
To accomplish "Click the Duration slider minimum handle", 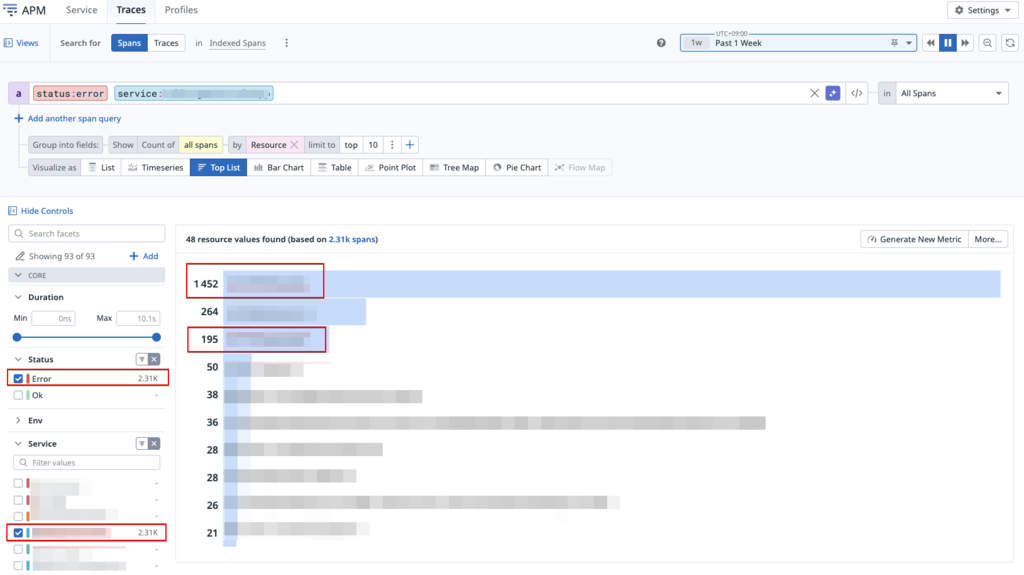I will (x=17, y=338).
